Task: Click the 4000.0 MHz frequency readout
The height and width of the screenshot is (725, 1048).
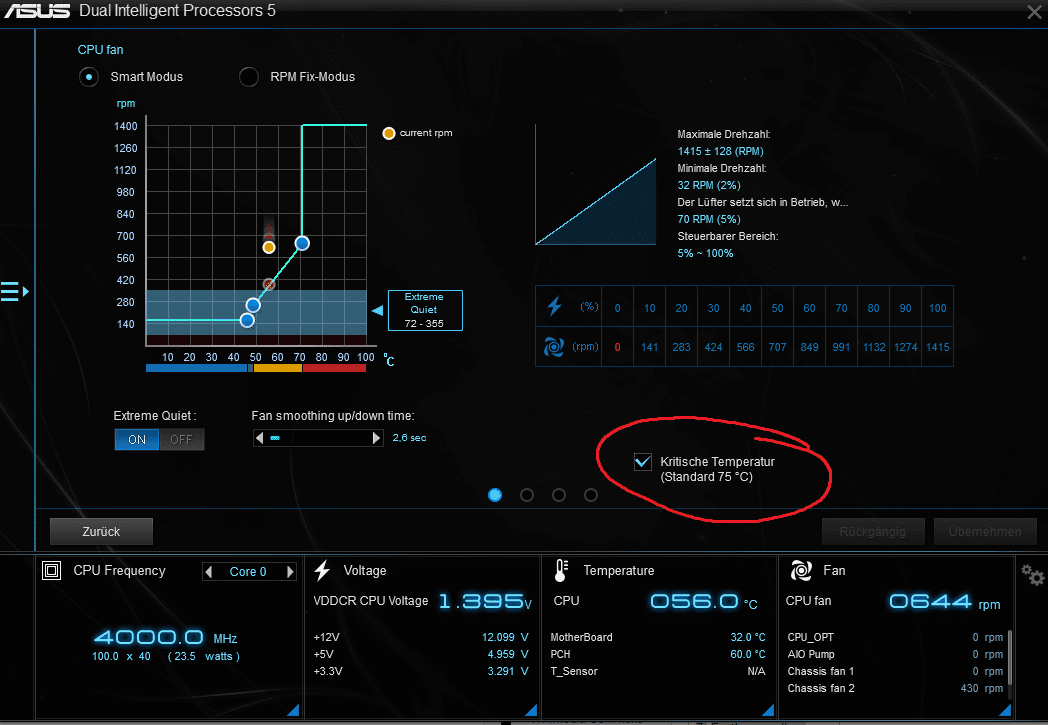Action: pos(166,637)
